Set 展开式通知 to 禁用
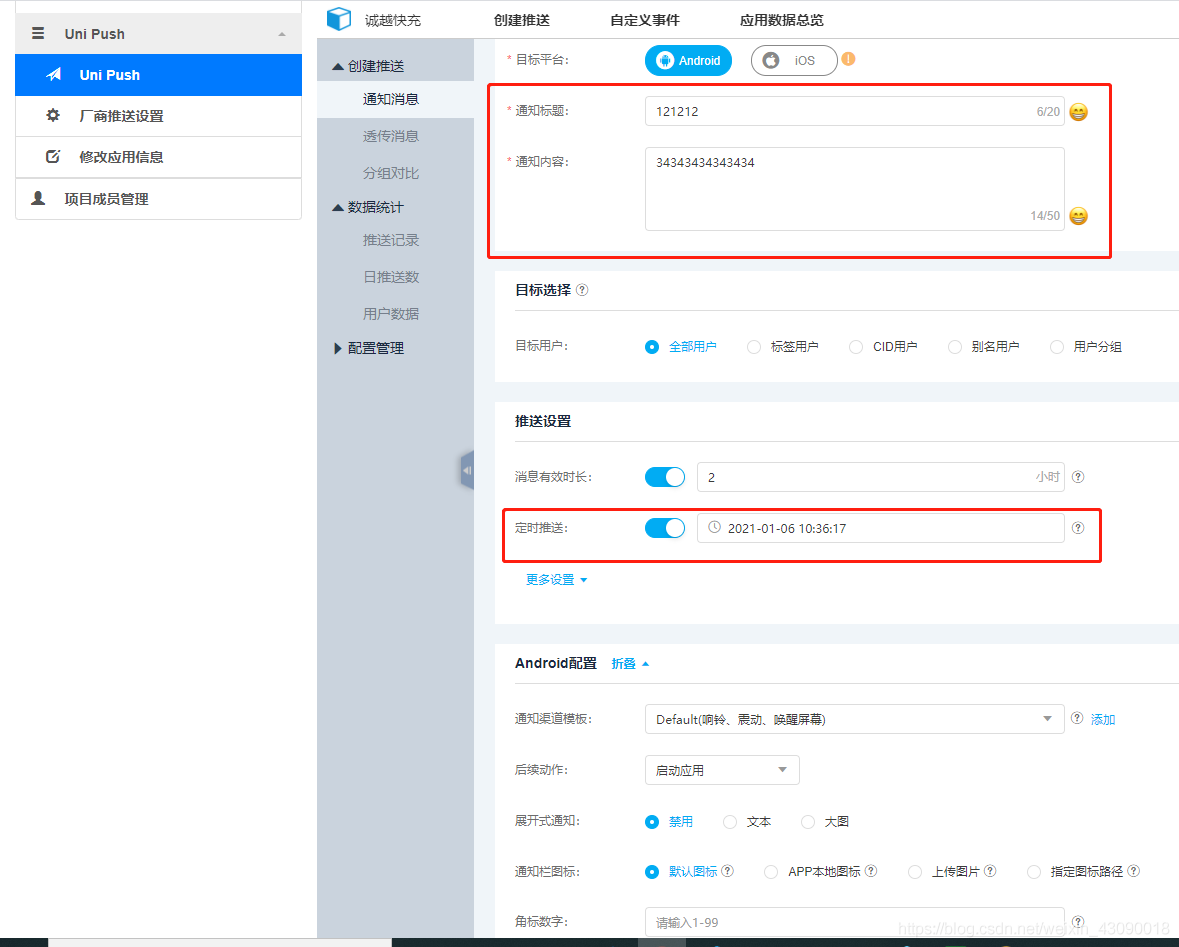Viewport: 1179px width, 947px height. point(652,822)
